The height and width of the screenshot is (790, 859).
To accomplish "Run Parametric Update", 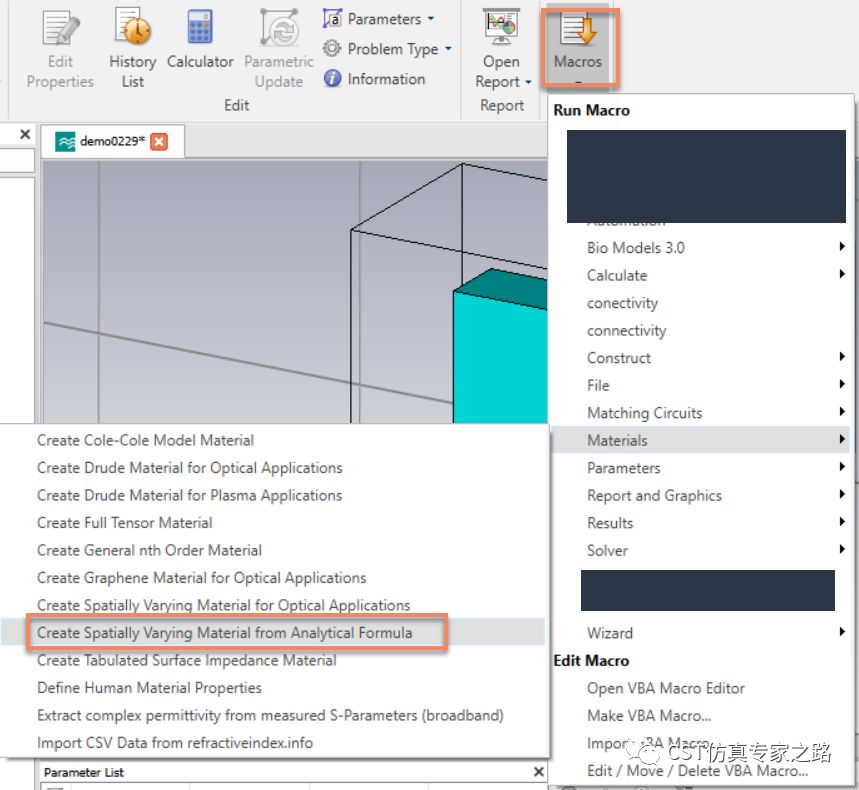I will pos(279,48).
